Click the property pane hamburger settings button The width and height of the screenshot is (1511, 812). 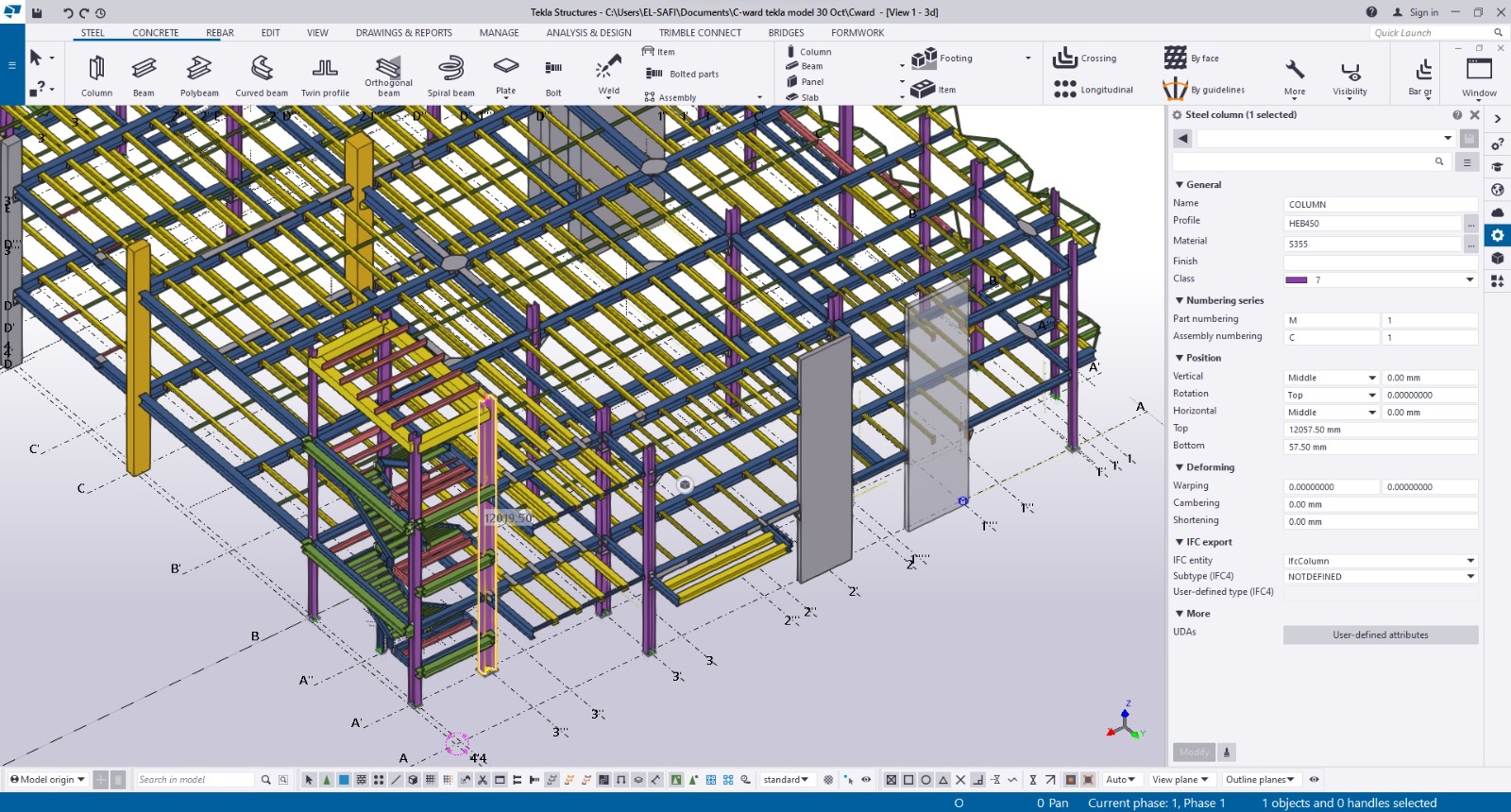pyautogui.click(x=1467, y=162)
